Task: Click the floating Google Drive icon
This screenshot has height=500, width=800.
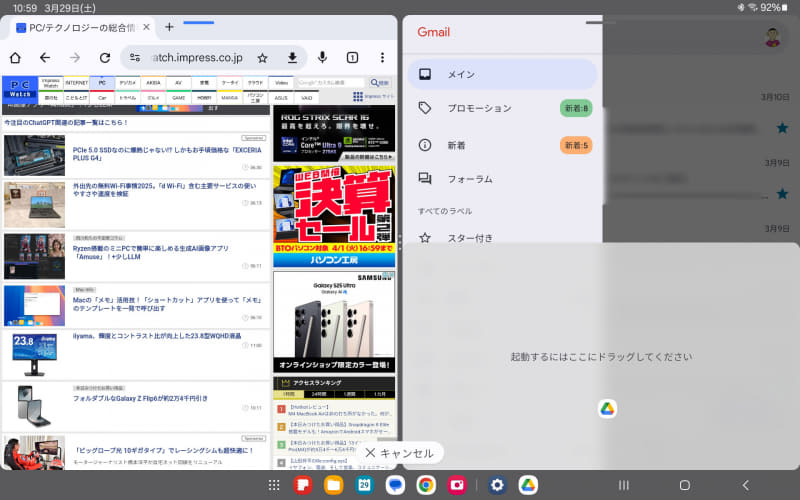Action: click(607, 409)
